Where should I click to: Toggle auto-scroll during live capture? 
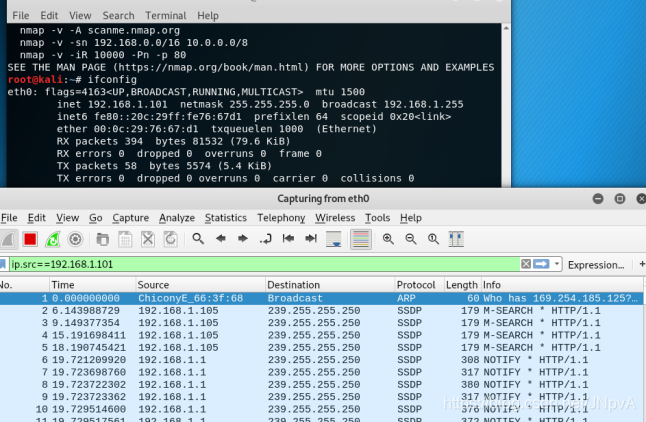pyautogui.click(x=333, y=239)
